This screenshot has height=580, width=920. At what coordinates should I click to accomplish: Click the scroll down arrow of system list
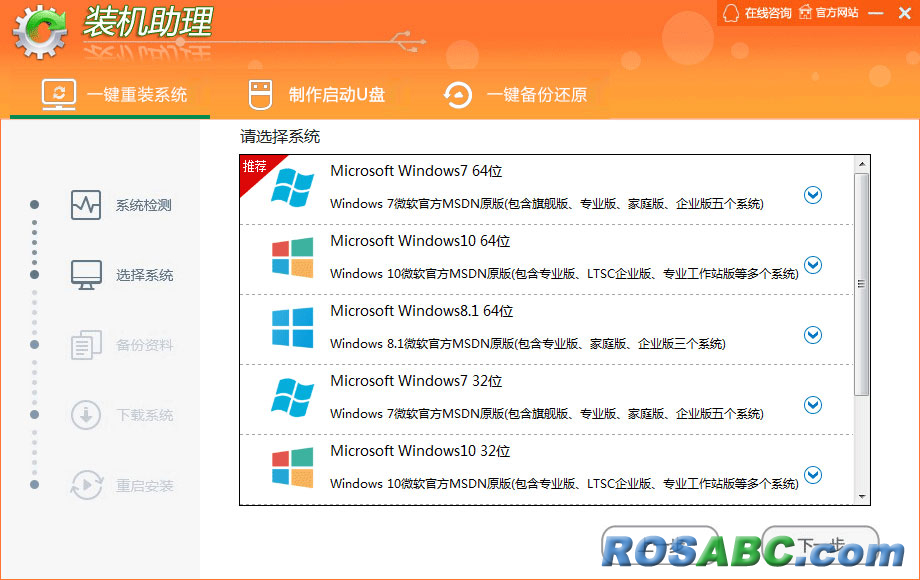pyautogui.click(x=862, y=497)
